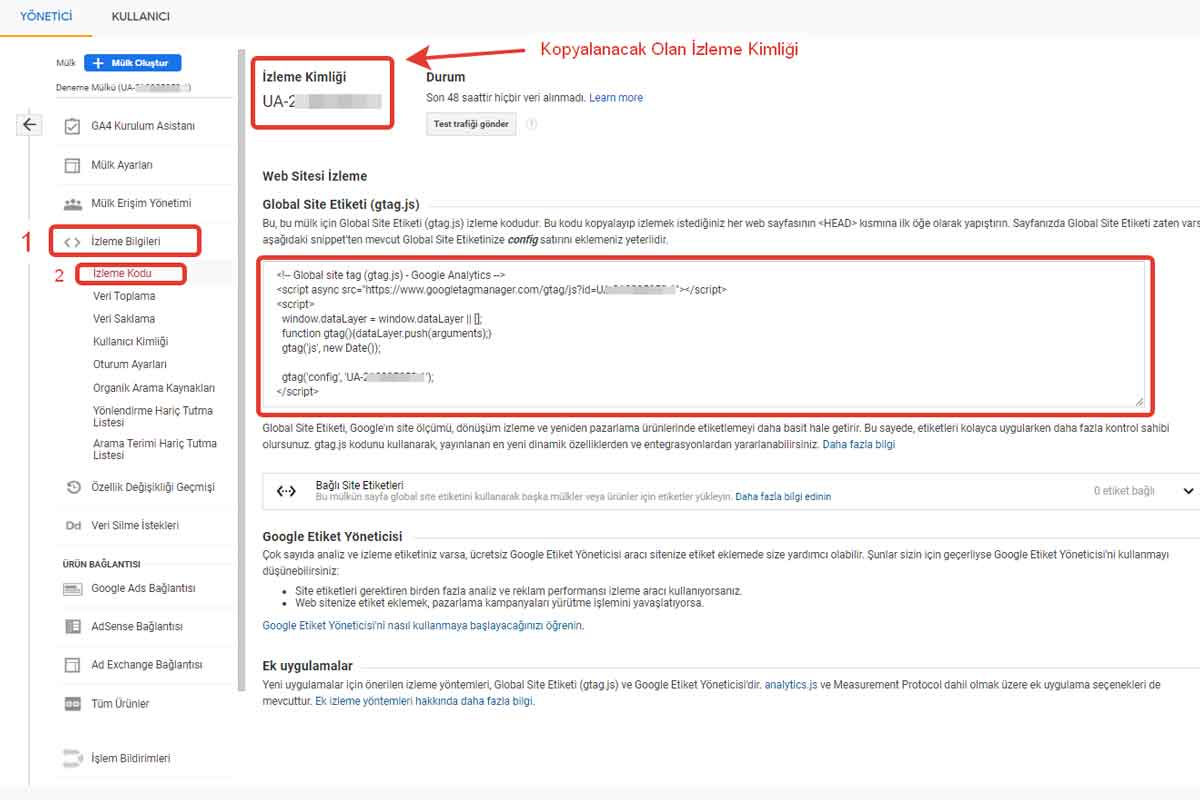This screenshot has height=800, width=1200.
Task: Click the sidebar vertical scrollbar
Action: (241, 370)
